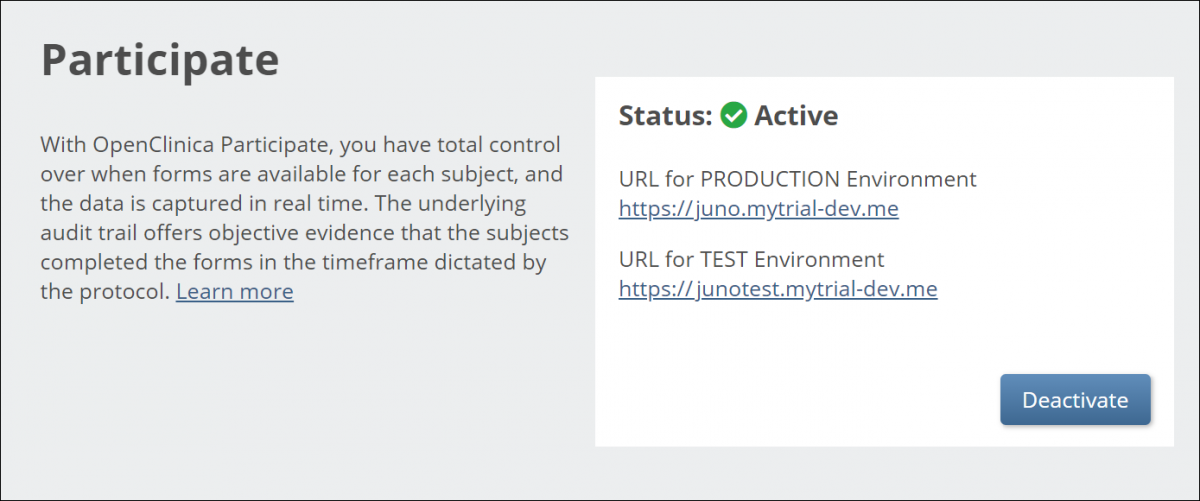Open the Learn more link
The width and height of the screenshot is (1200, 501).
pyautogui.click(x=234, y=292)
